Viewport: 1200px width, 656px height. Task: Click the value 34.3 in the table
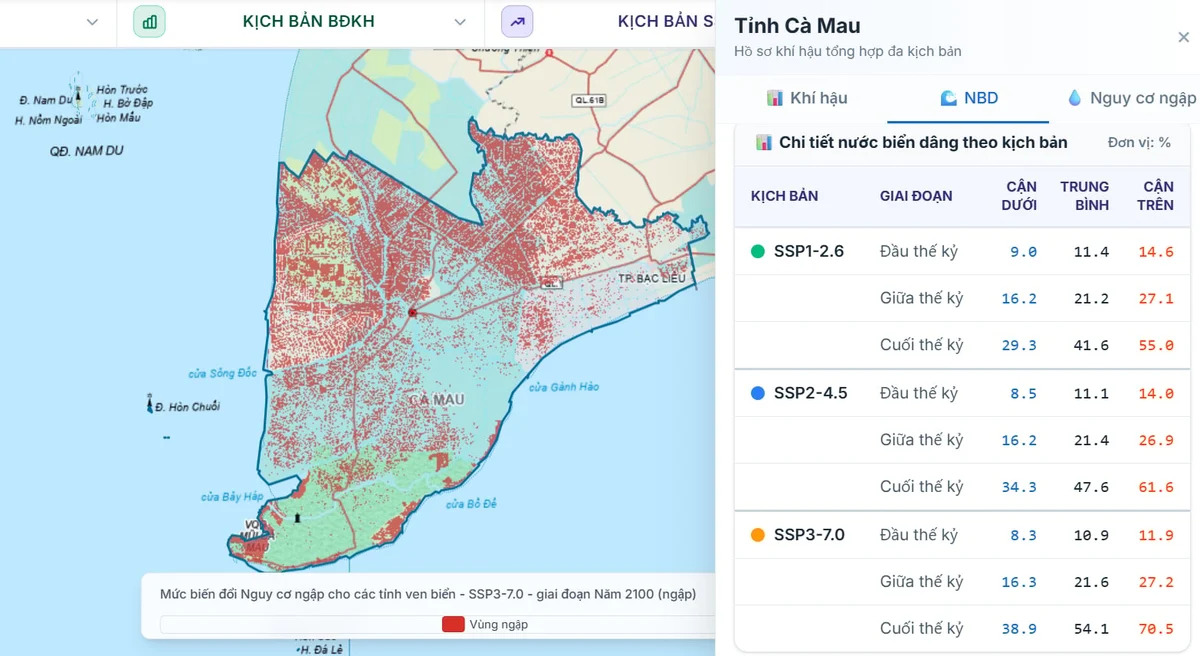coord(1019,487)
